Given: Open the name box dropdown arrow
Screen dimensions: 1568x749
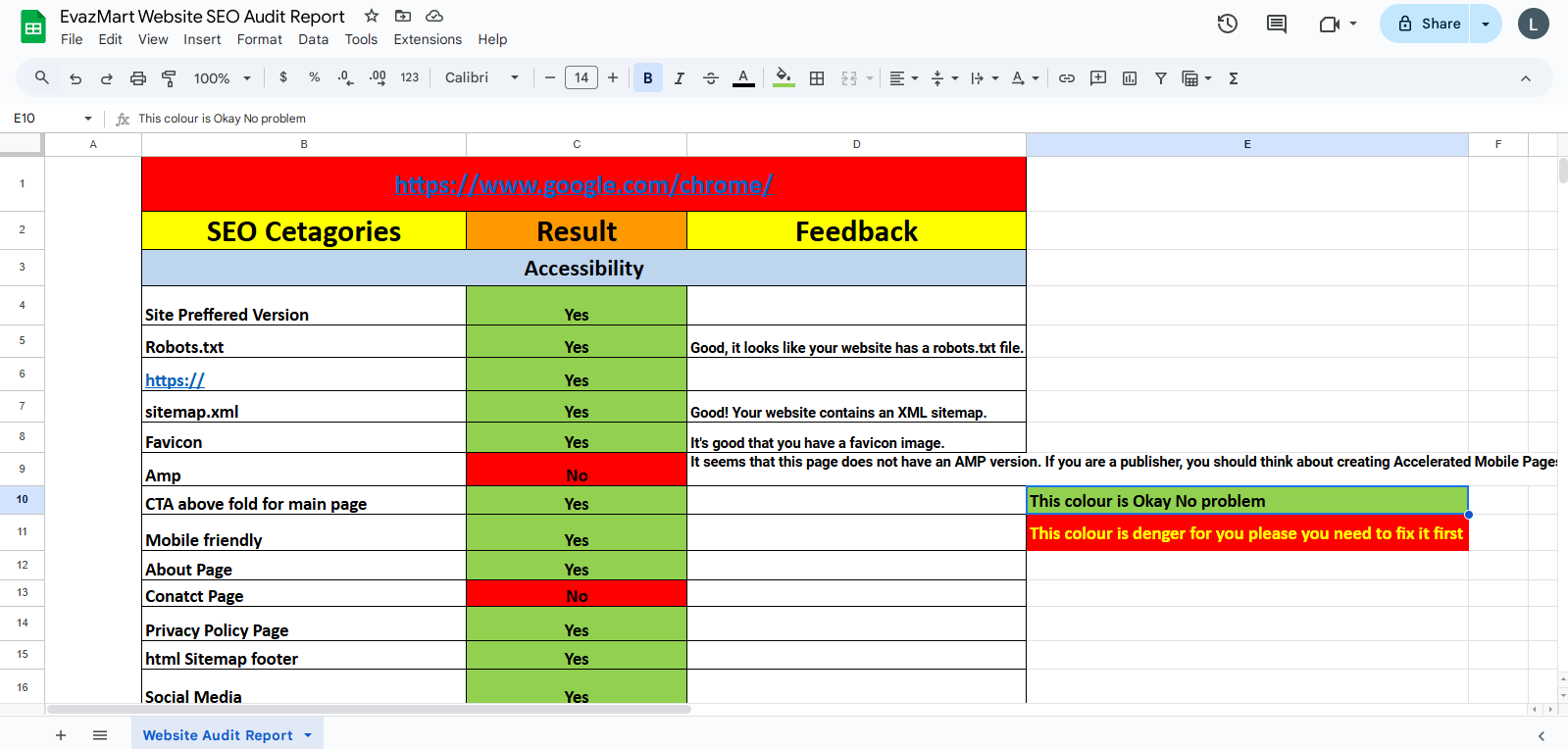Looking at the screenshot, I should click(88, 119).
